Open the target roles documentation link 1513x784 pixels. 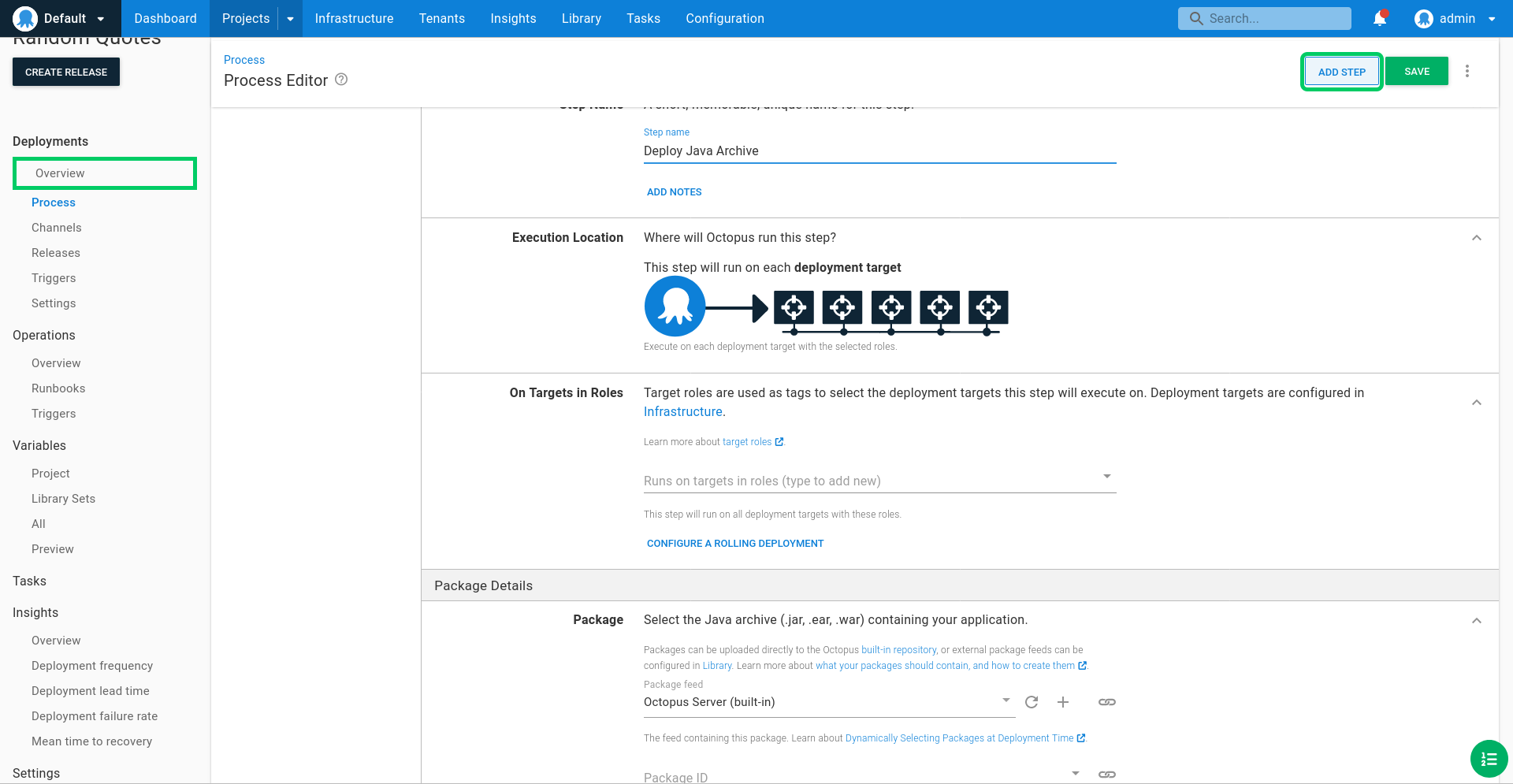[x=747, y=442]
